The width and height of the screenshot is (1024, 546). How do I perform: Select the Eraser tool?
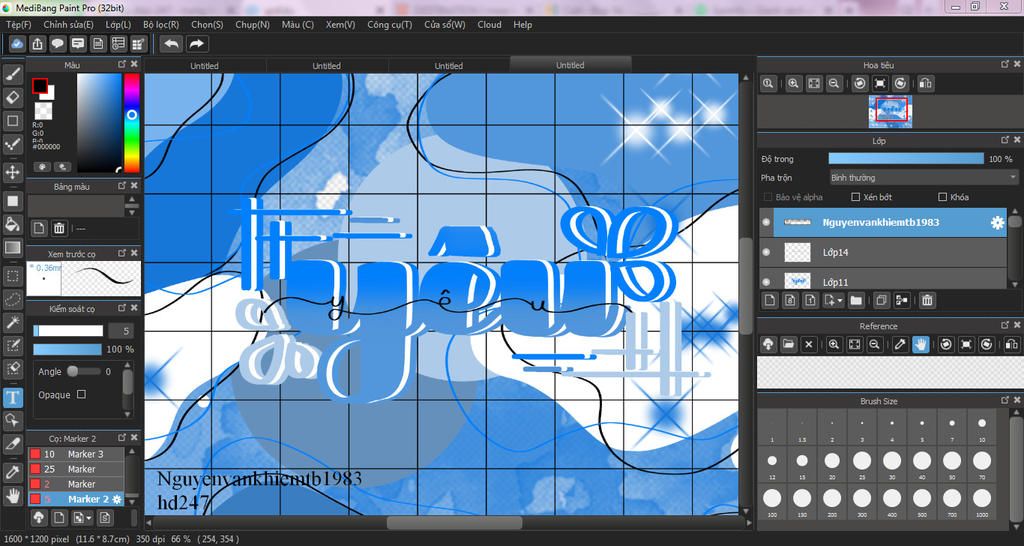pyautogui.click(x=12, y=98)
